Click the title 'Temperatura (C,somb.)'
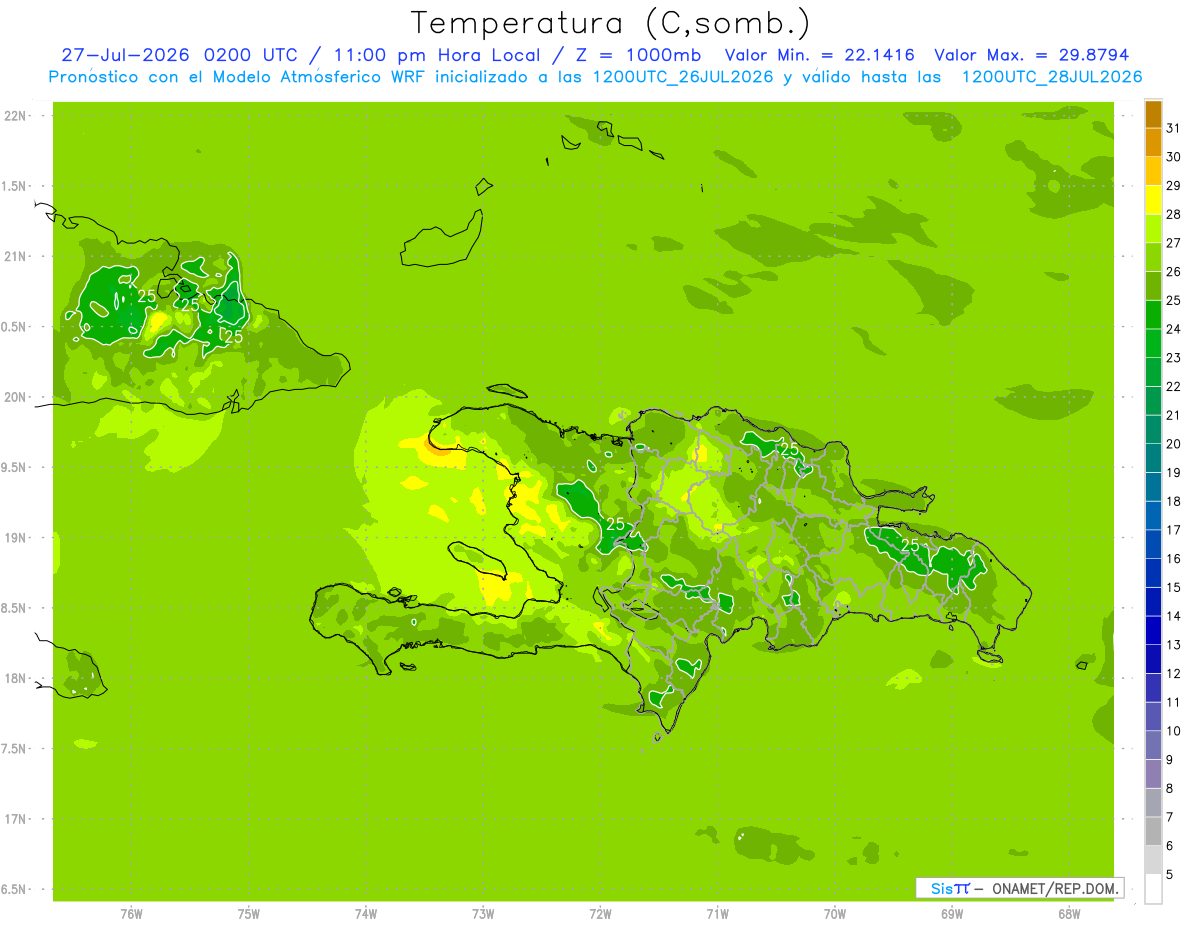This screenshot has width=1200, height=927. click(x=611, y=23)
